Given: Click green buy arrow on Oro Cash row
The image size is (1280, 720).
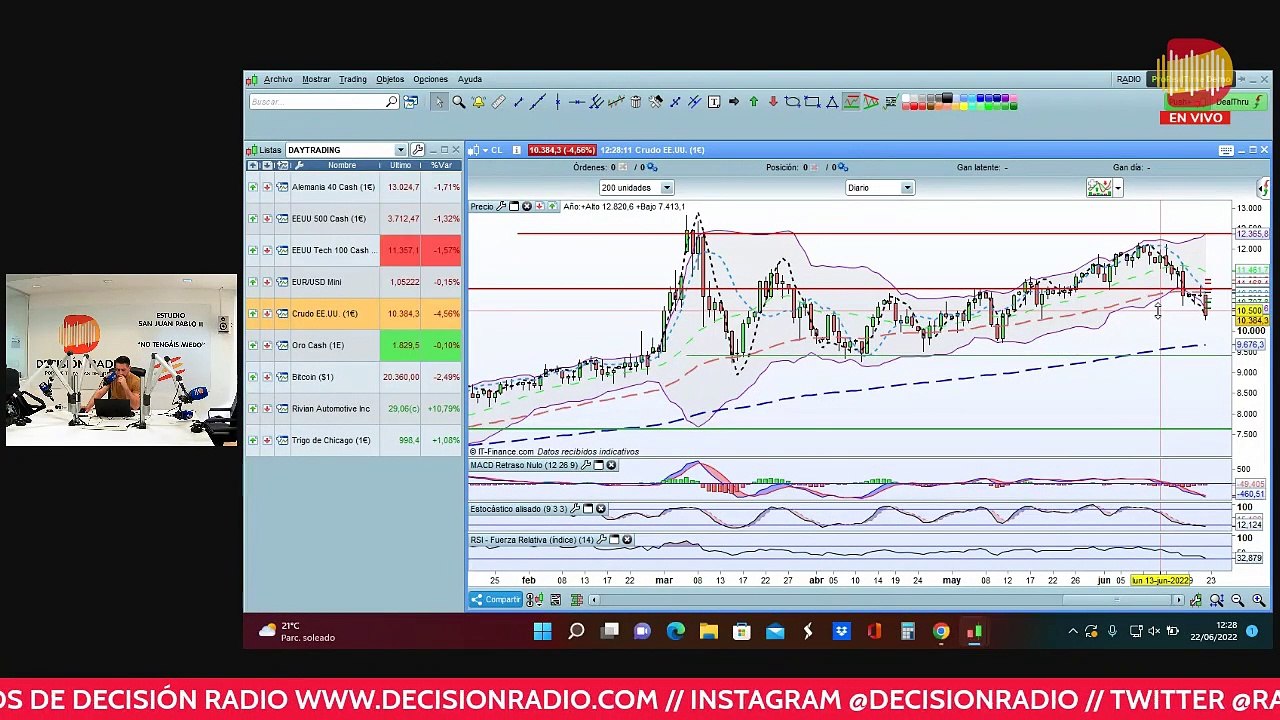Looking at the screenshot, I should tap(252, 345).
